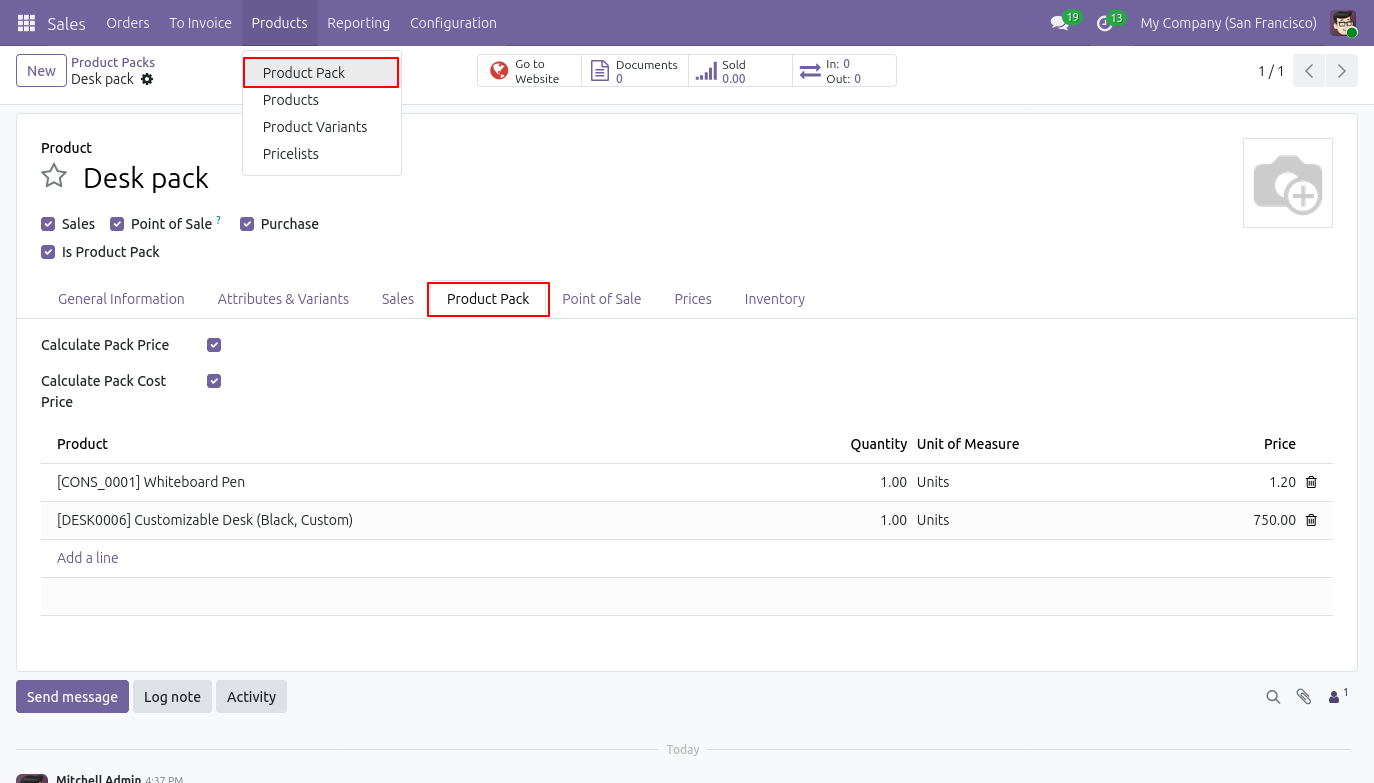Switch company via My Company (San Francisco)

1228,23
